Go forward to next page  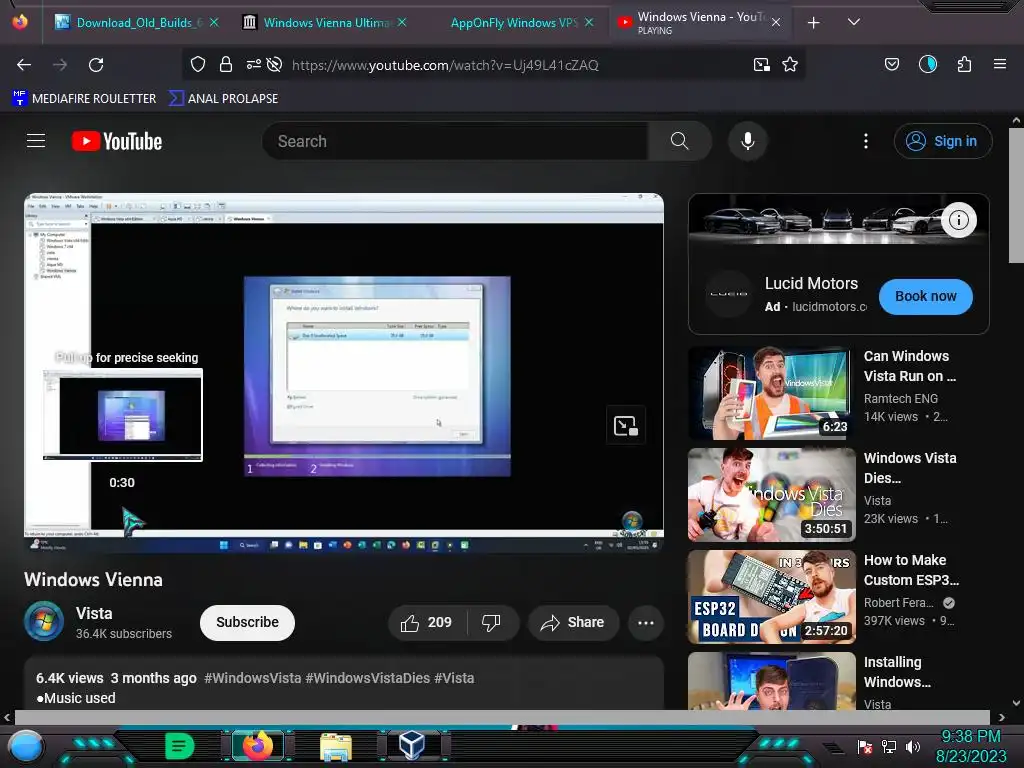tap(60, 65)
